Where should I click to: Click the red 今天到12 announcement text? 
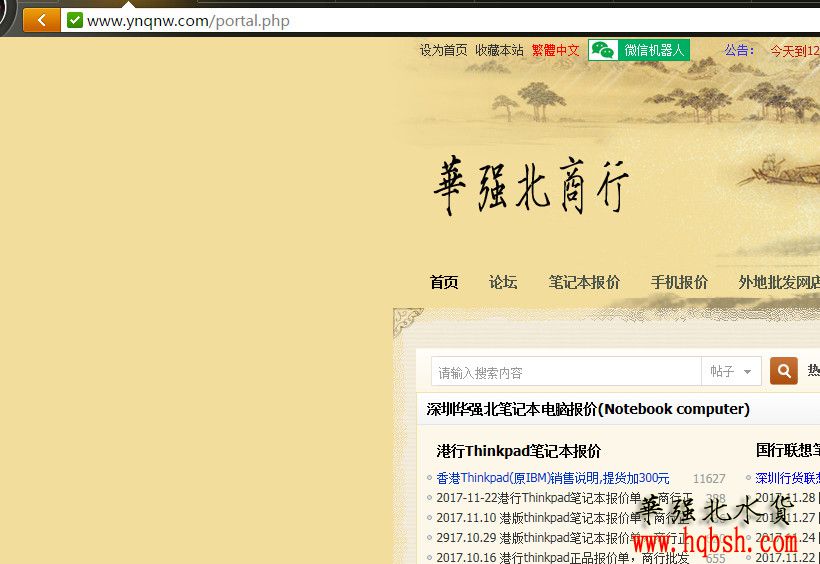point(795,51)
